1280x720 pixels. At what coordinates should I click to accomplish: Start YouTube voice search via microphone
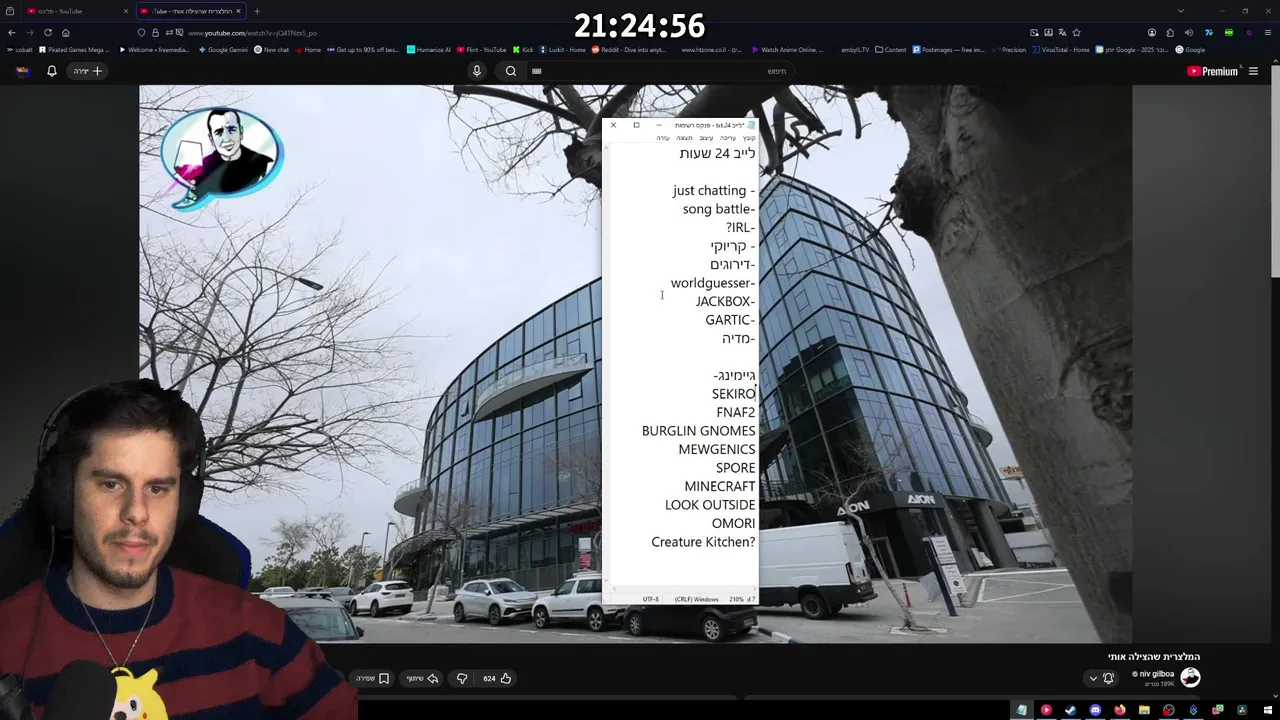pos(477,71)
